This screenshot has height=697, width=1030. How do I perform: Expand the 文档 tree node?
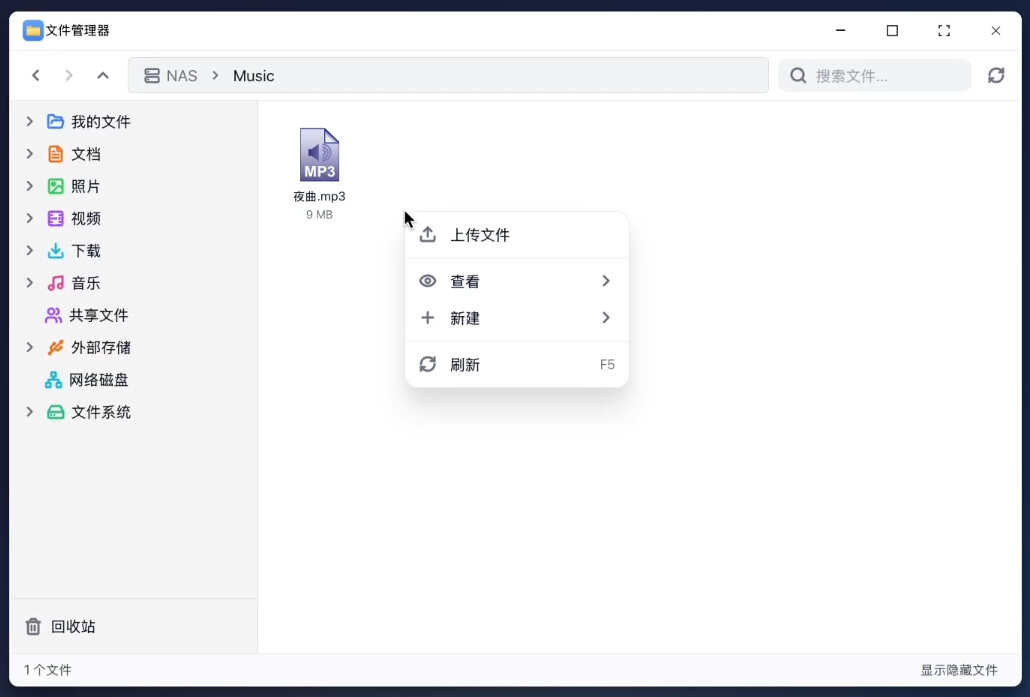coord(30,154)
